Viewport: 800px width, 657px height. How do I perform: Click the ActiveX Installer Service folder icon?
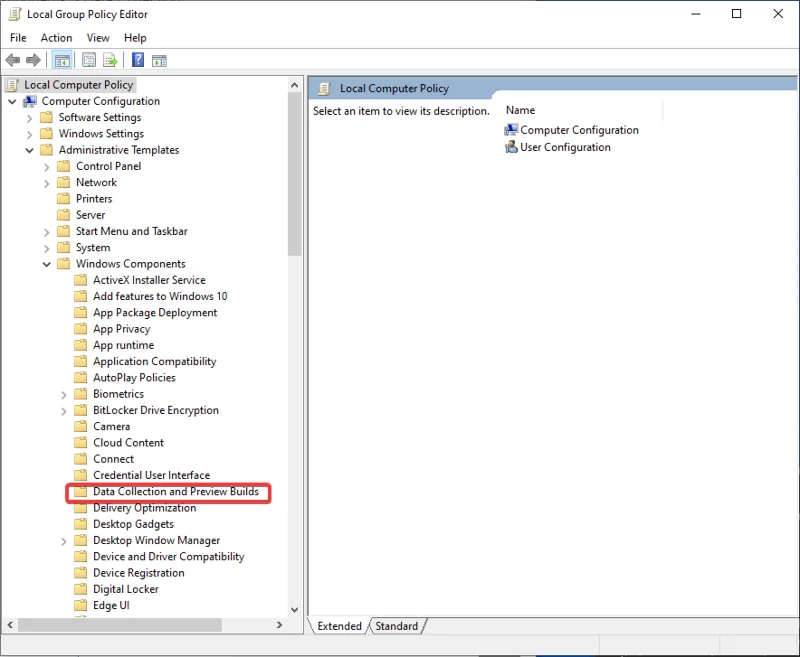(81, 280)
